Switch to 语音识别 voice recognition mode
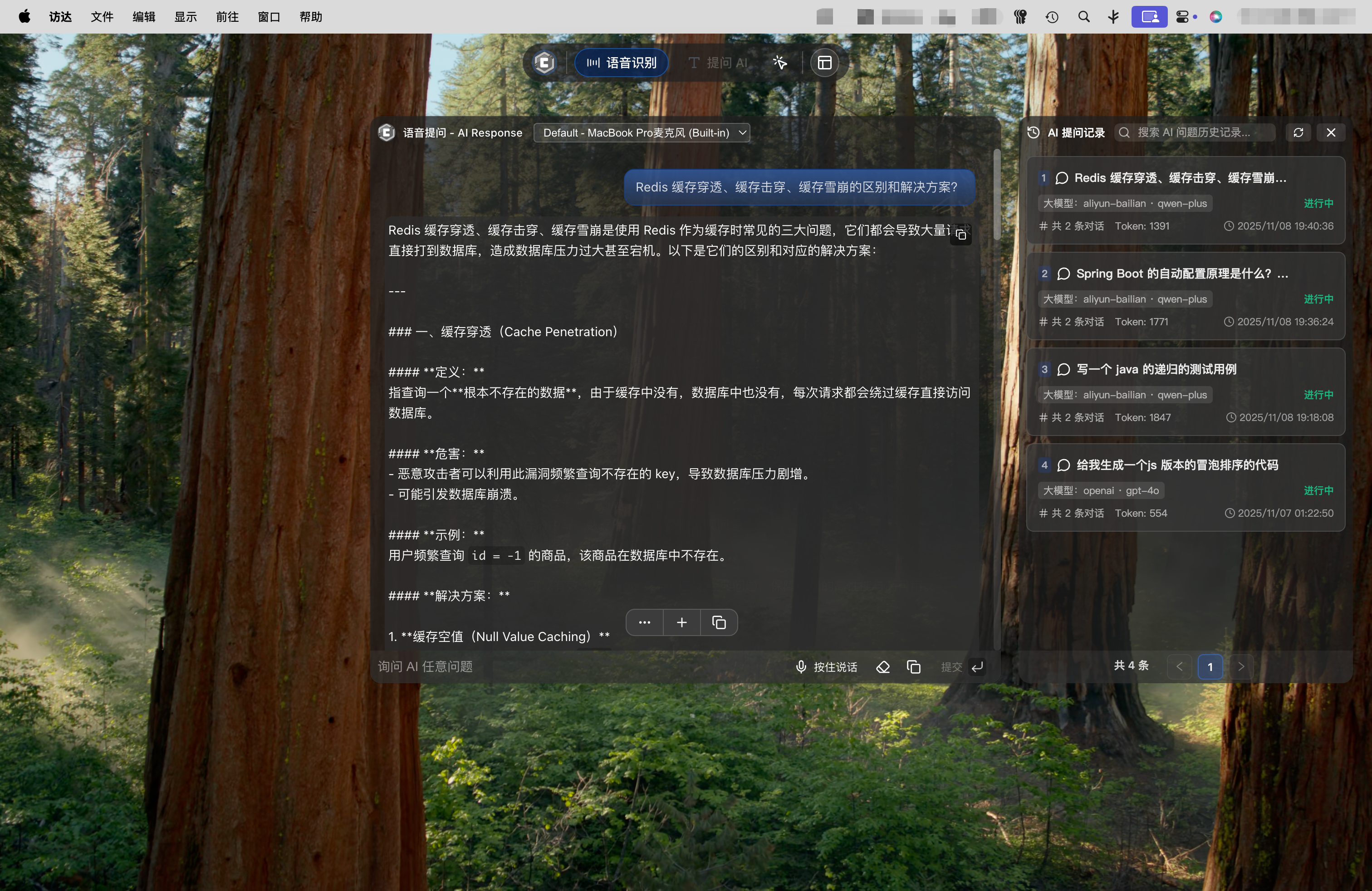1372x891 pixels. [622, 63]
